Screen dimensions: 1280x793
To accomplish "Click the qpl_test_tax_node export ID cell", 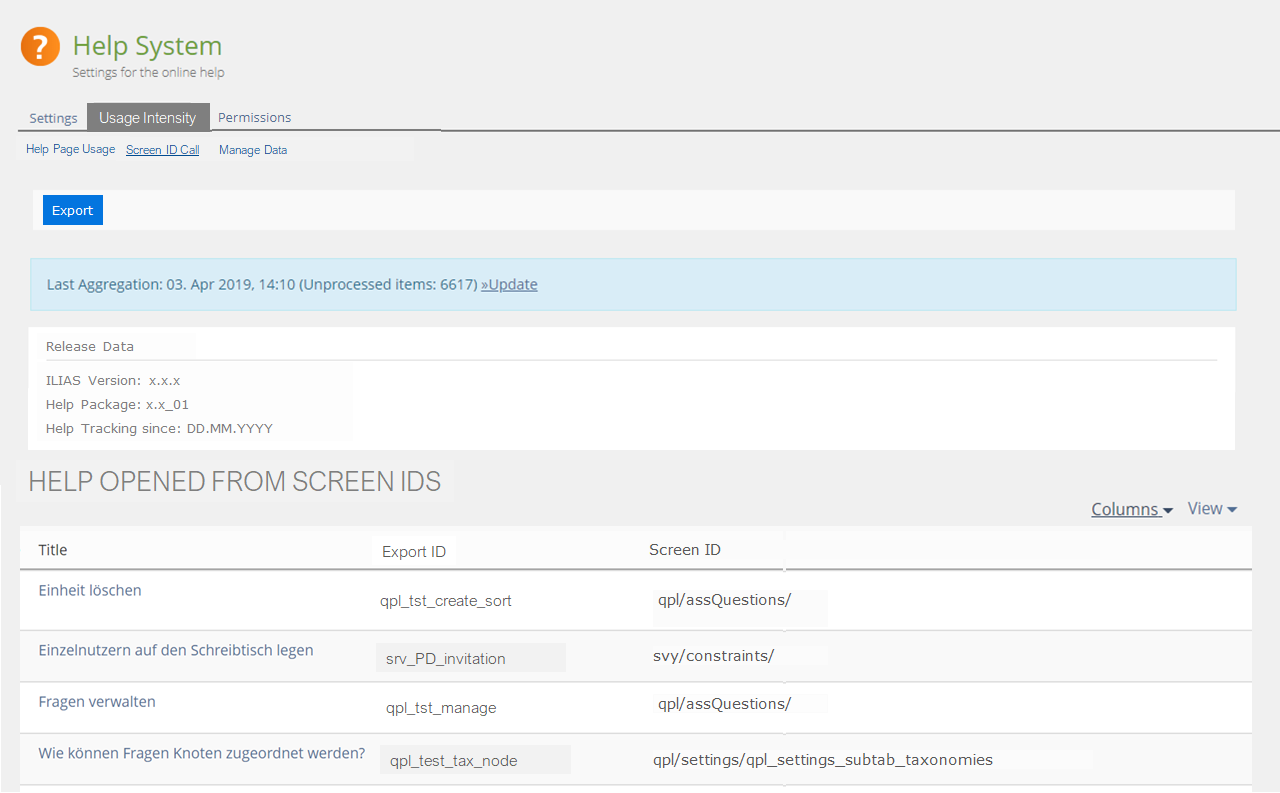I will coord(453,761).
